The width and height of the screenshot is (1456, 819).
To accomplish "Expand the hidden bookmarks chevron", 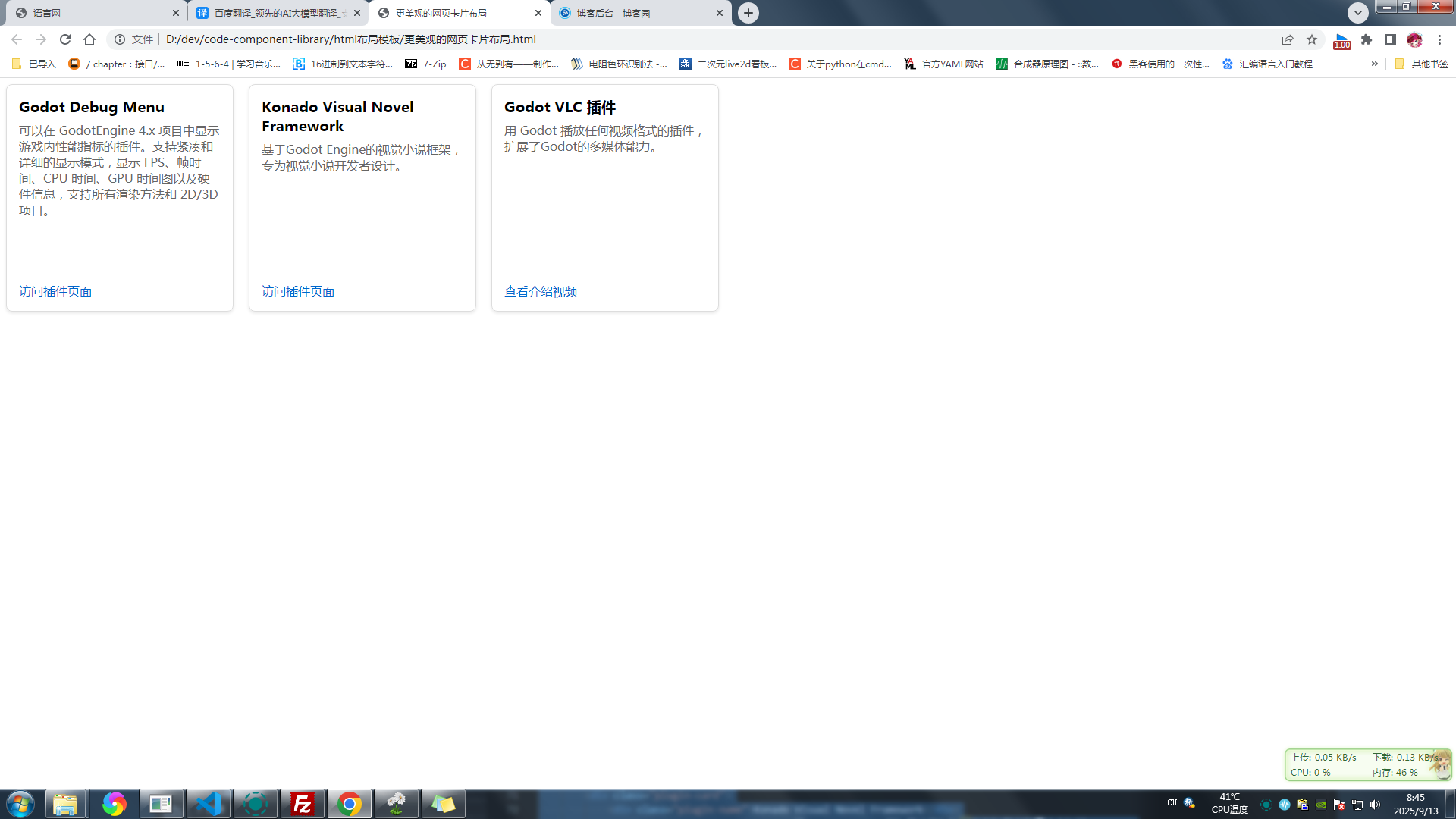I will (1375, 64).
